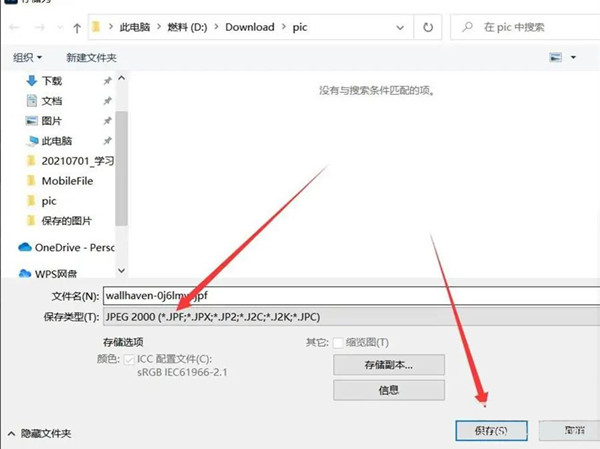600x449 pixels.
Task: Toggle the ICC 配置文件 checkbox
Action: [130, 361]
